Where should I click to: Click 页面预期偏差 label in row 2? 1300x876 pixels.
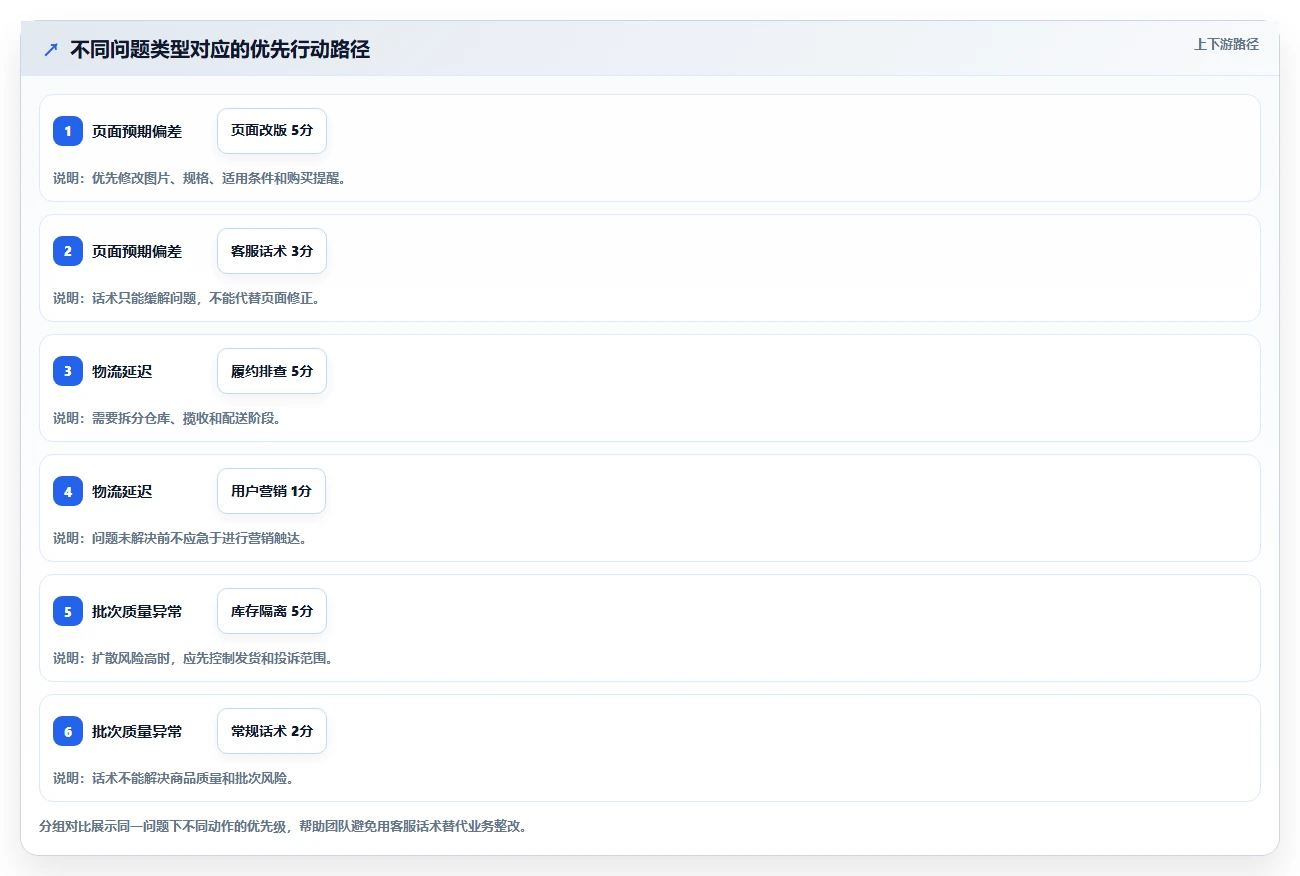[x=137, y=251]
